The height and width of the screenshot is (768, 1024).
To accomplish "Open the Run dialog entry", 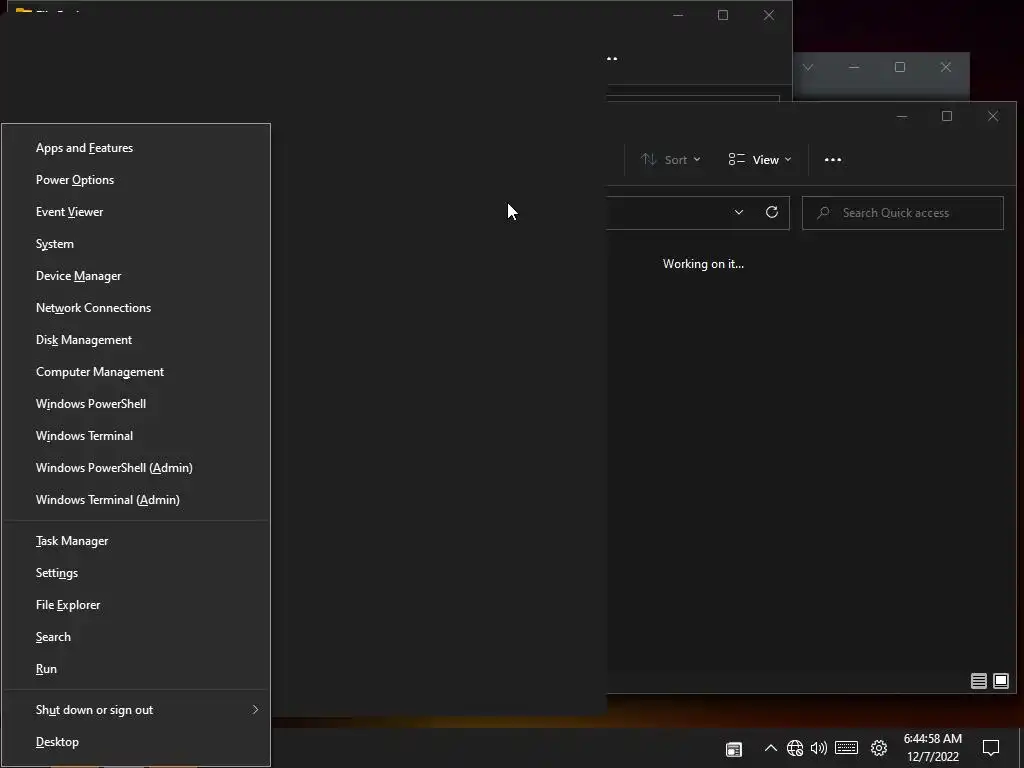I will click(x=136, y=669).
